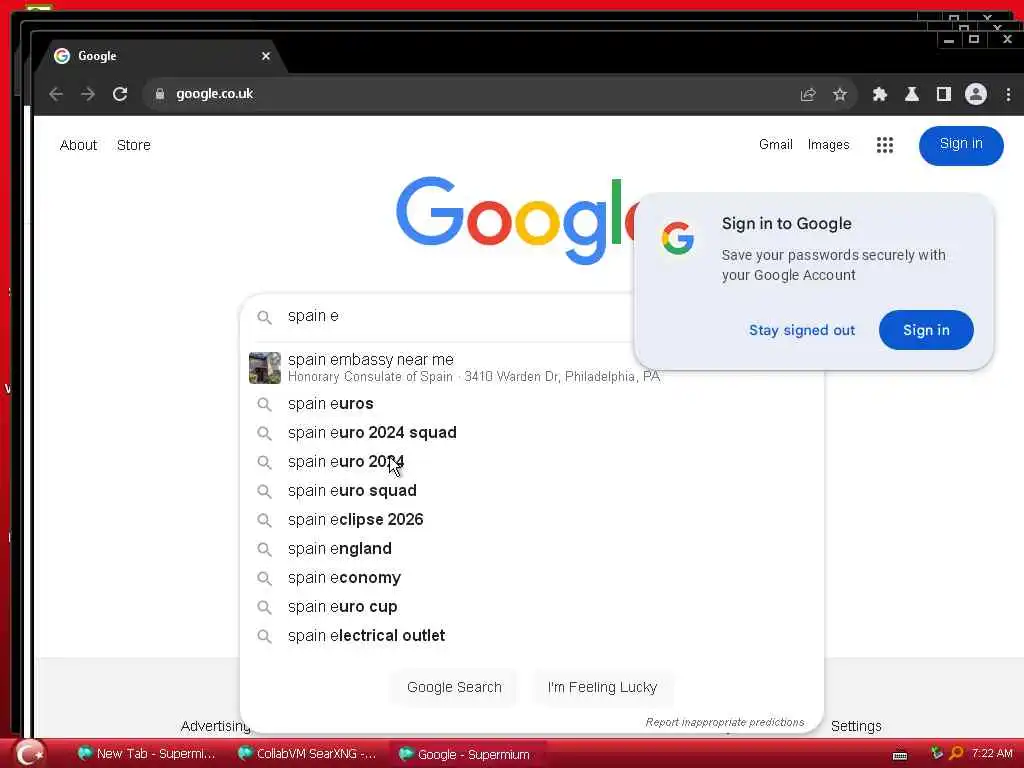
Task: Select suggestion spain euros
Action: click(x=532, y=404)
